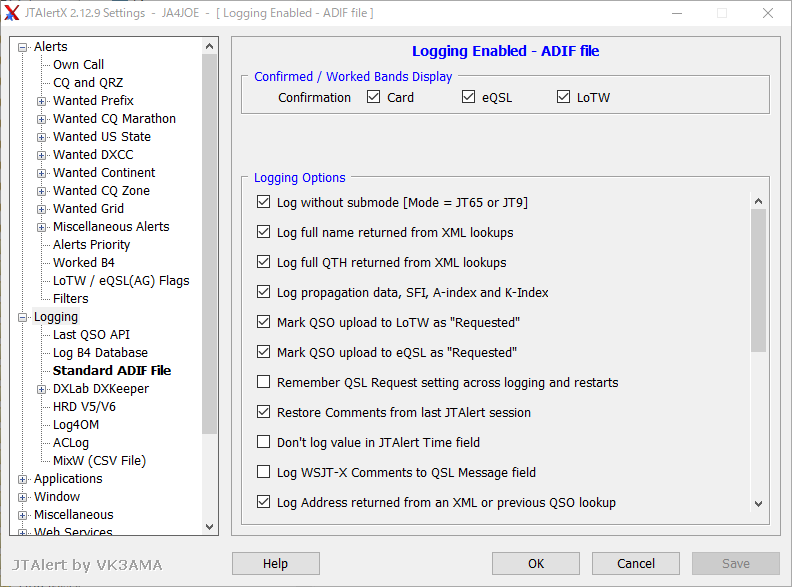The height and width of the screenshot is (587, 792).
Task: Click Logging Options scroll up arrow
Action: coord(758,201)
